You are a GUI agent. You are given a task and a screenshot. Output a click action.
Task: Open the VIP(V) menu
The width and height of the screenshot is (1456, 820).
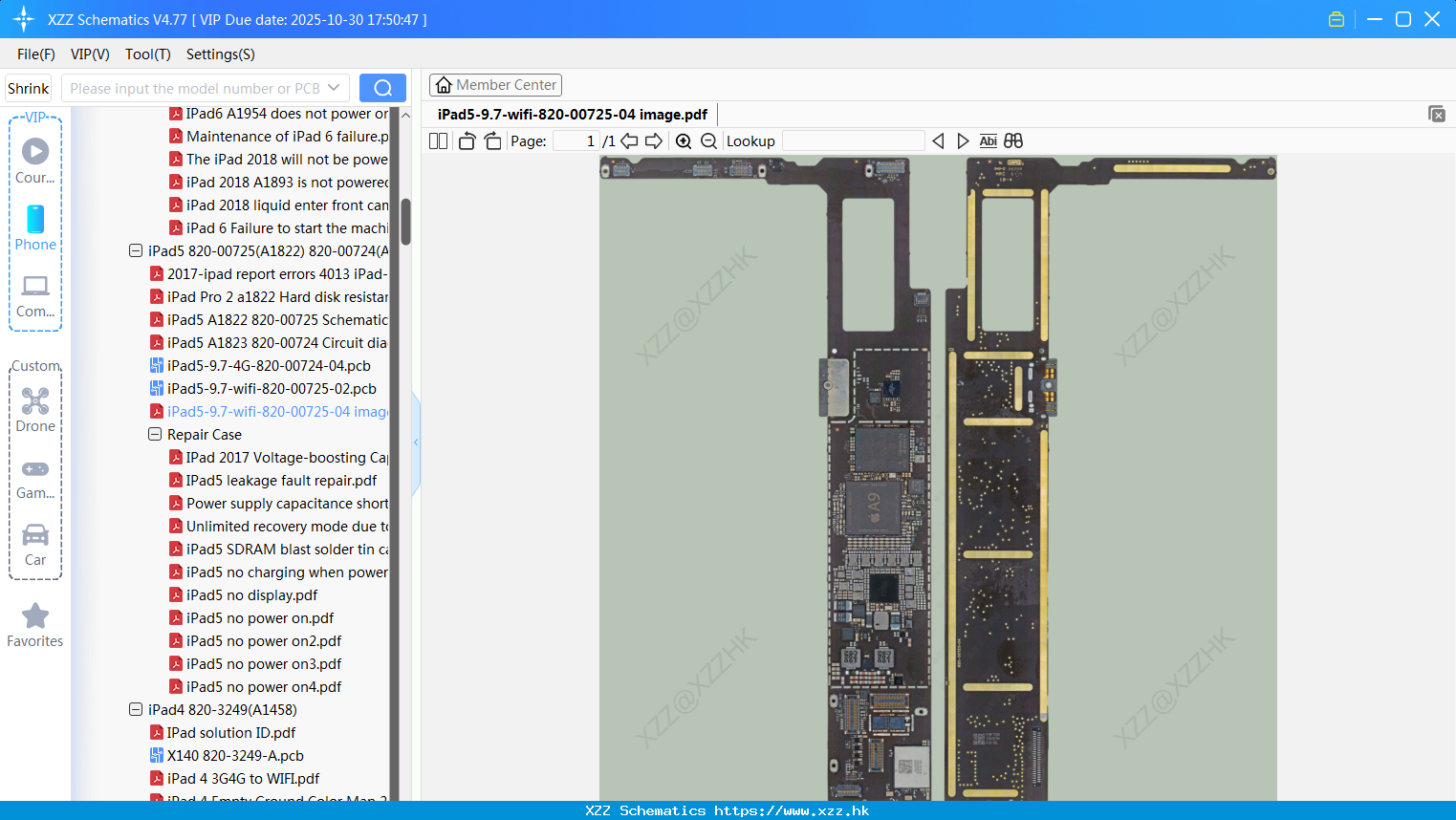(90, 54)
